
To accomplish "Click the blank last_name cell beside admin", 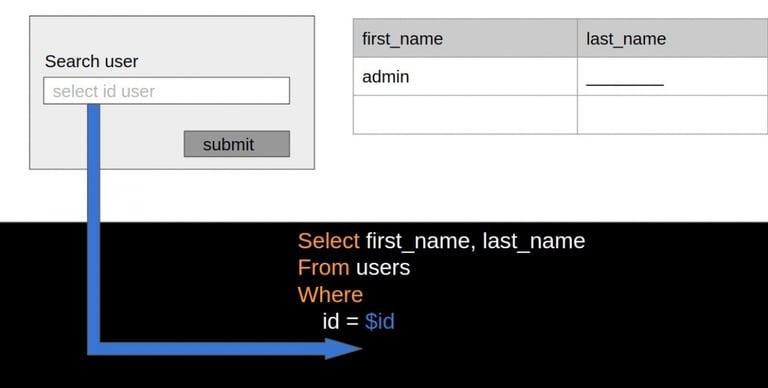I will point(672,76).
